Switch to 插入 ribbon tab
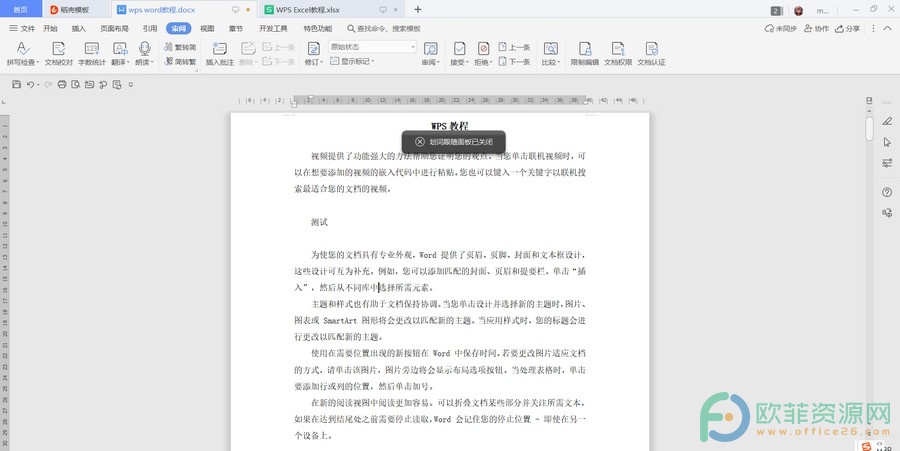Screen dimensions: 900x451 coord(79,28)
